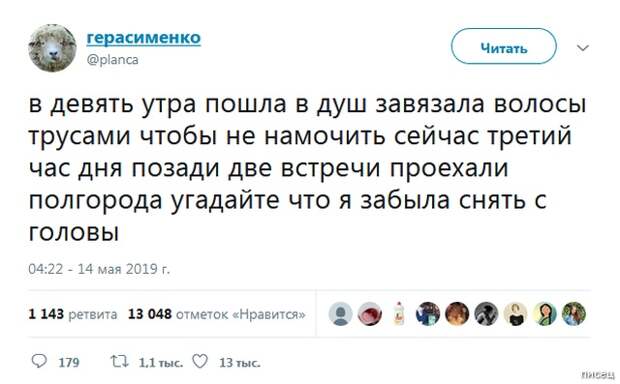
Task: View the 1 143 ретвита list
Action: (x=73, y=314)
